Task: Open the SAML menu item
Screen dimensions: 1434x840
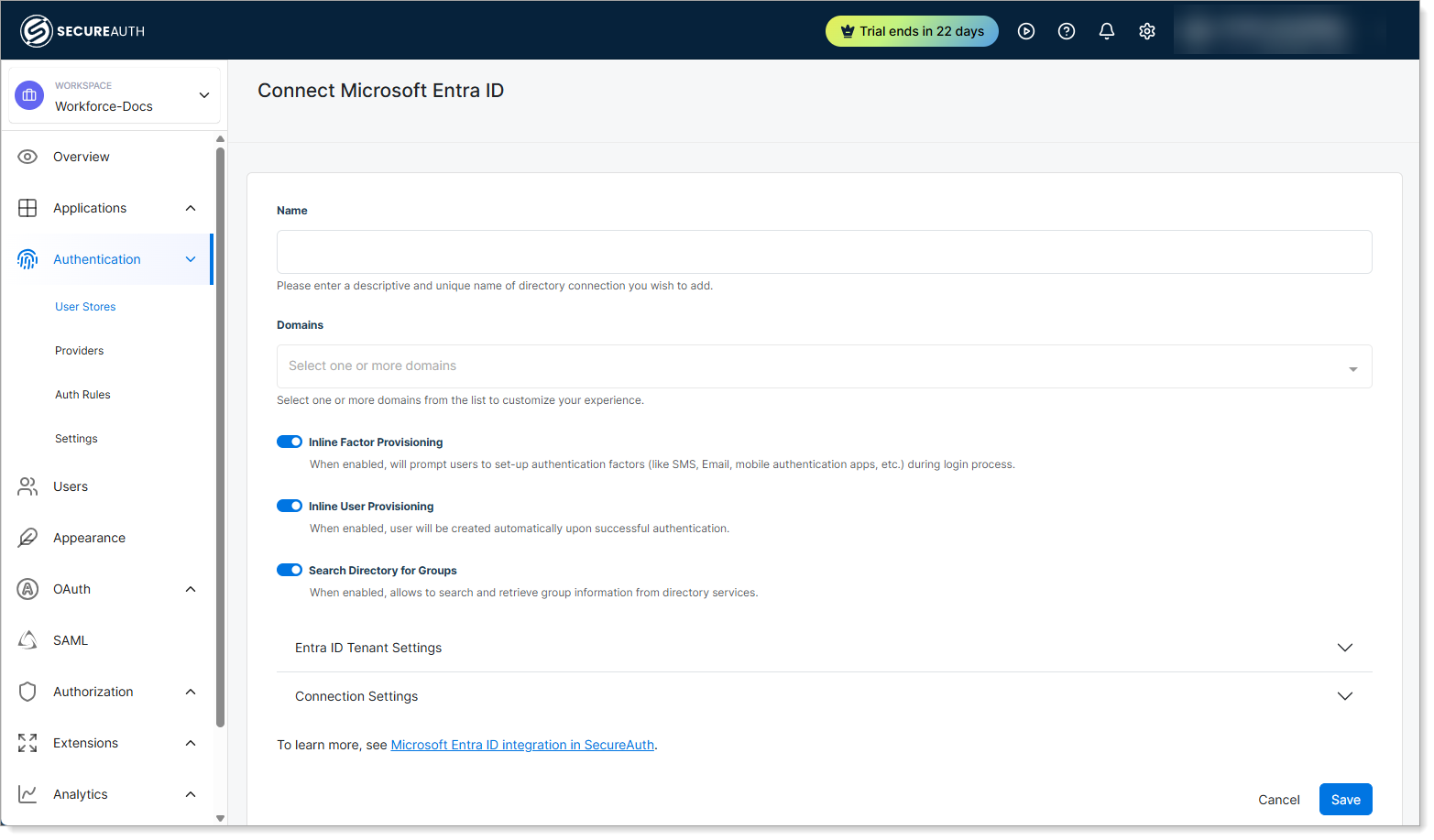Action: tap(71, 640)
